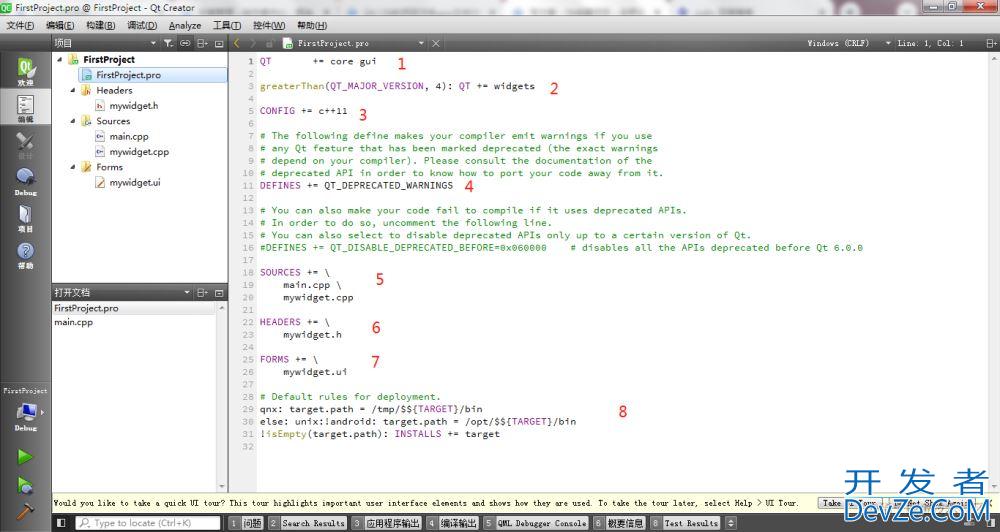Select mywidget.cpp in the project tree
This screenshot has width=1000, height=532.
click(138, 152)
